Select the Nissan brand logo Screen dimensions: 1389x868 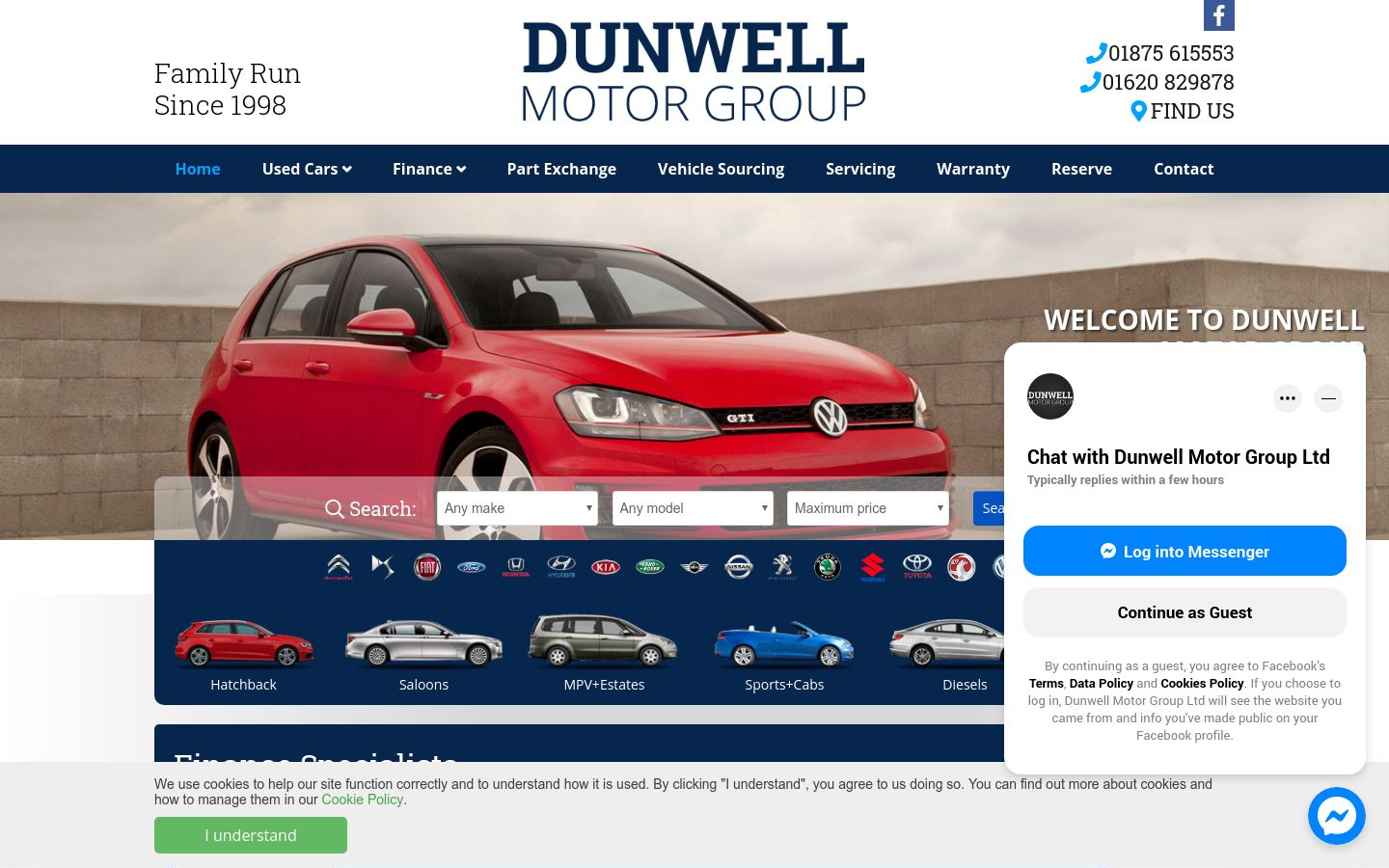(739, 567)
